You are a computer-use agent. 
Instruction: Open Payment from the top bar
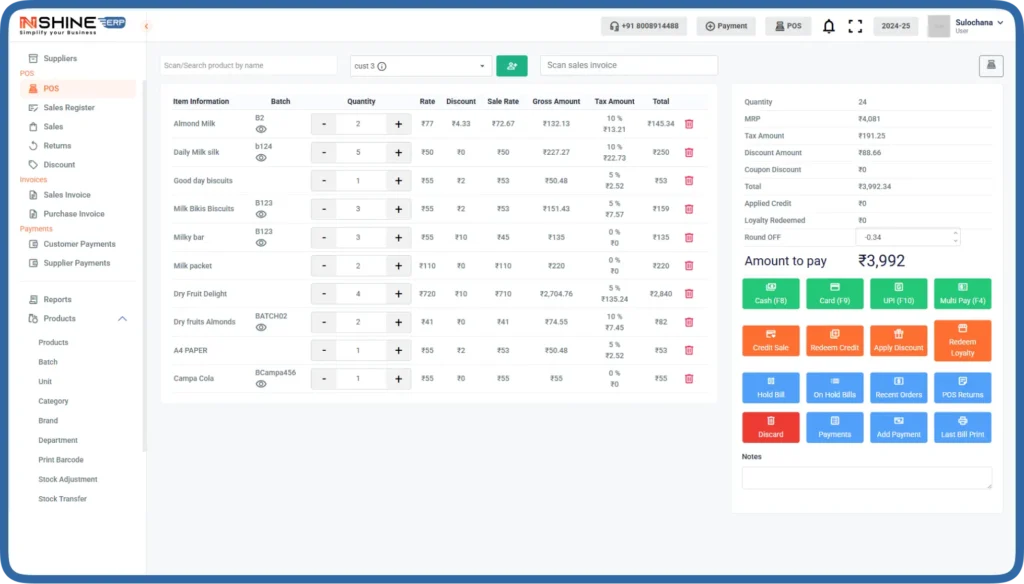click(726, 26)
